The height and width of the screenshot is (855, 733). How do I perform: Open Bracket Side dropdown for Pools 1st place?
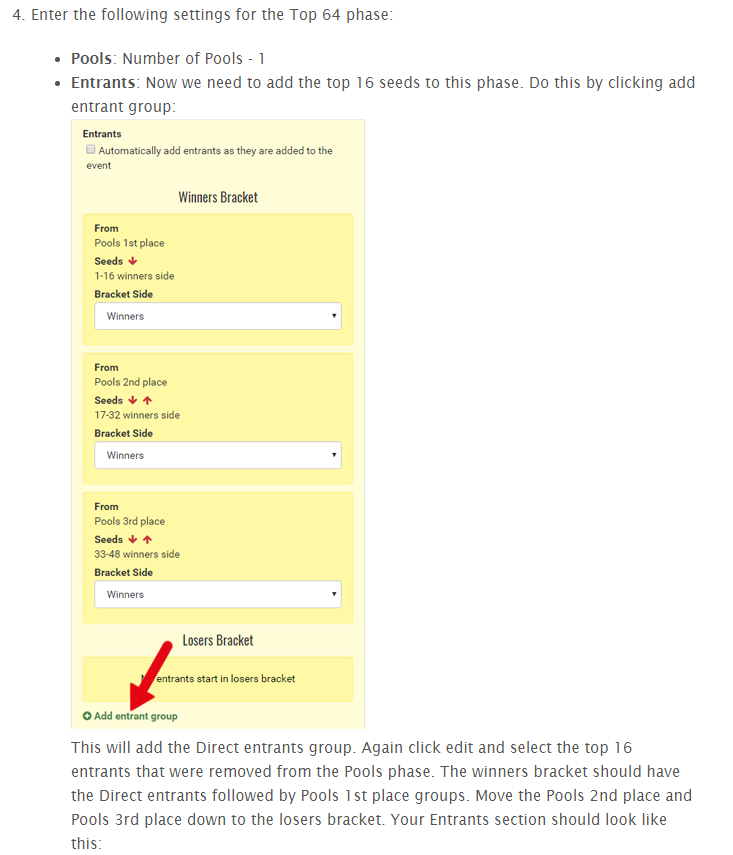pos(218,316)
